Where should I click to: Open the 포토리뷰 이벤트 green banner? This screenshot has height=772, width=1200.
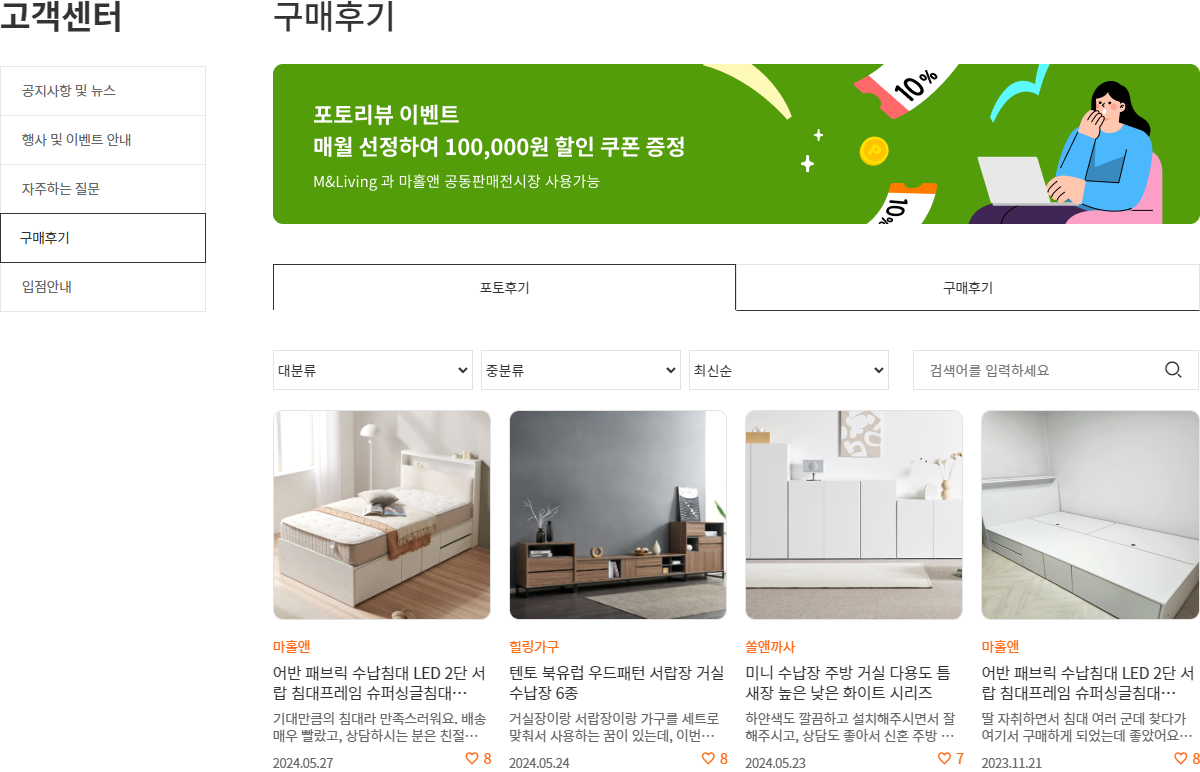pos(736,144)
